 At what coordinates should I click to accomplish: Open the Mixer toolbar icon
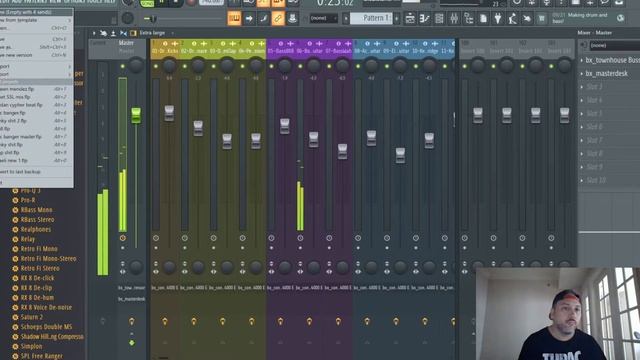tap(454, 18)
